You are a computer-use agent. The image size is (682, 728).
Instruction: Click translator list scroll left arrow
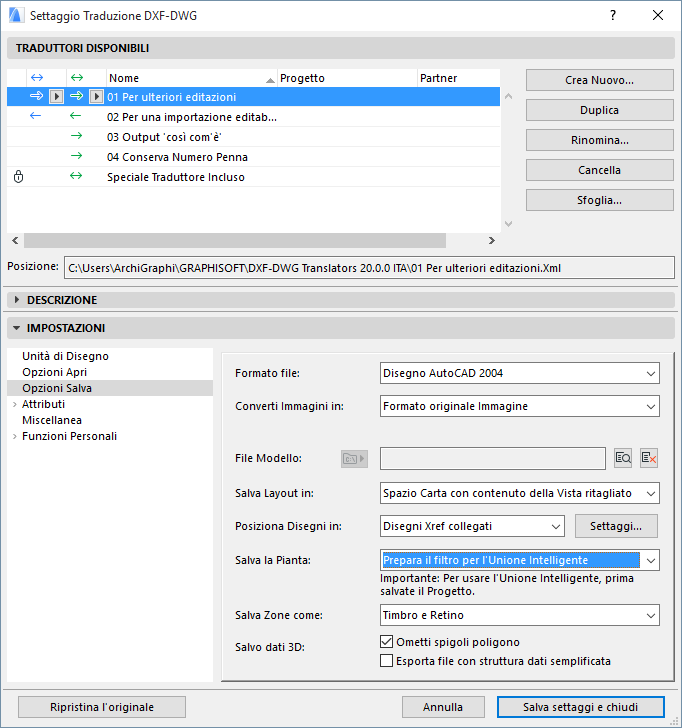click(15, 240)
